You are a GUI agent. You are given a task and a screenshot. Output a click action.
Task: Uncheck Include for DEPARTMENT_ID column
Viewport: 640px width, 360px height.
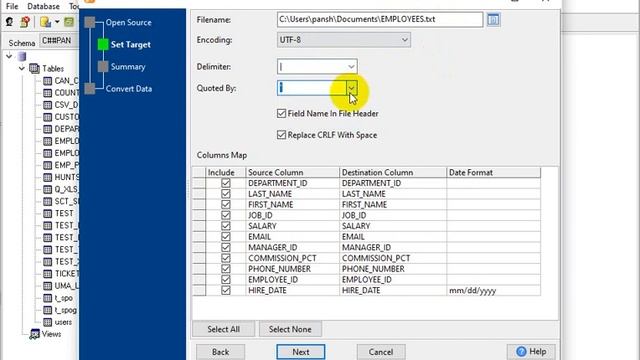pyautogui.click(x=226, y=183)
